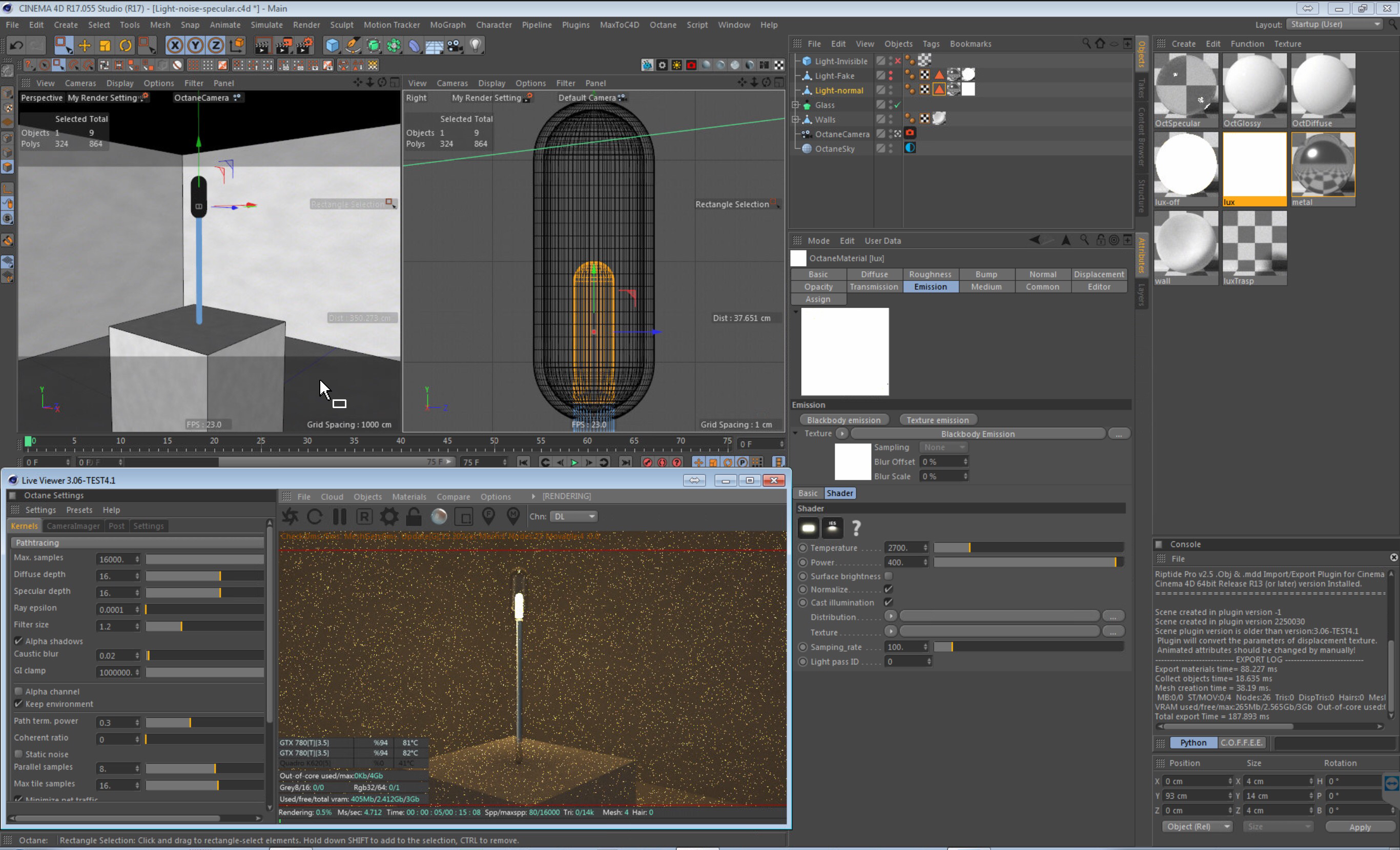1400x850 pixels.
Task: Open the MoGraph menu
Action: pyautogui.click(x=447, y=25)
